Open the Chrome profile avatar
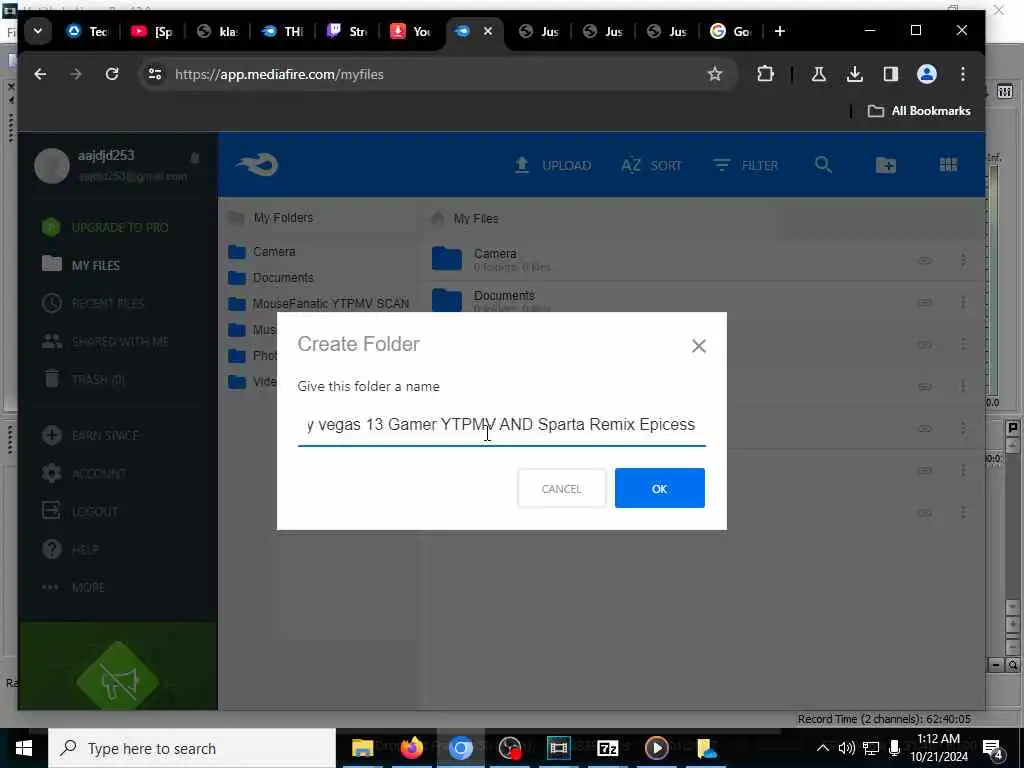The image size is (1024, 768). (x=926, y=74)
